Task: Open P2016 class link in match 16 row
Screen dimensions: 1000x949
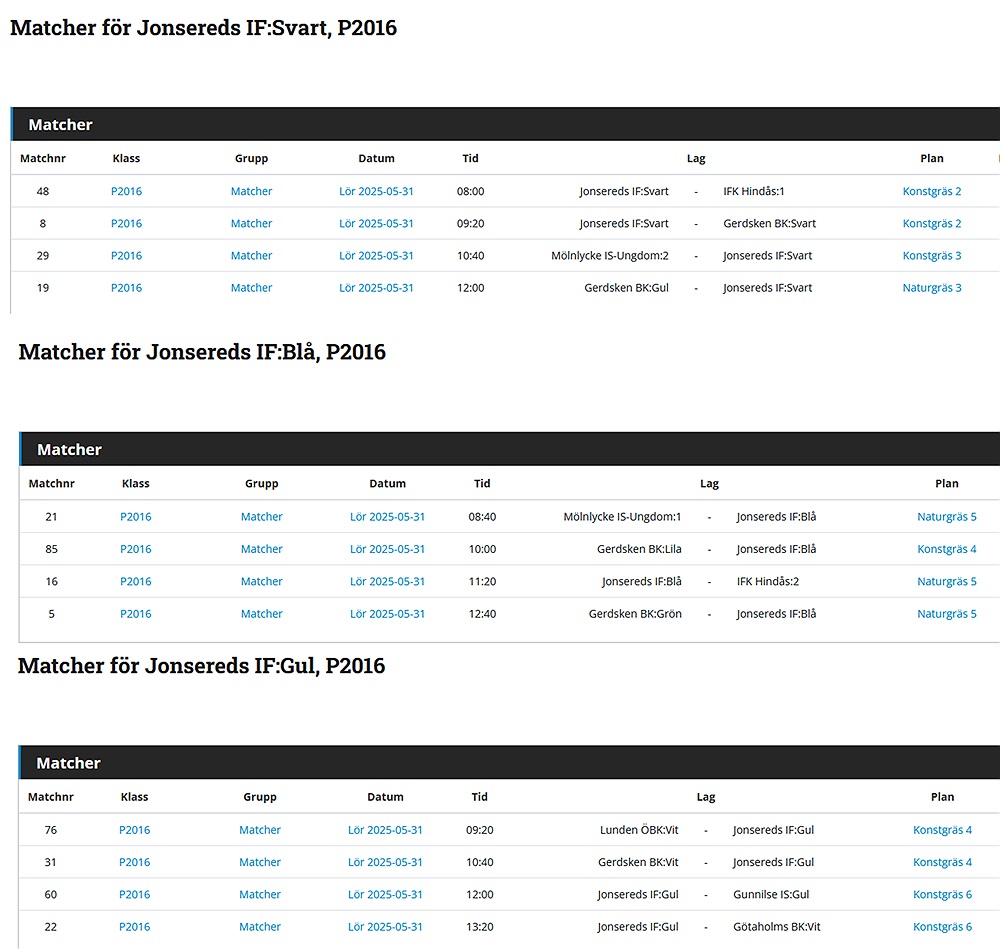Action: pyautogui.click(x=135, y=581)
